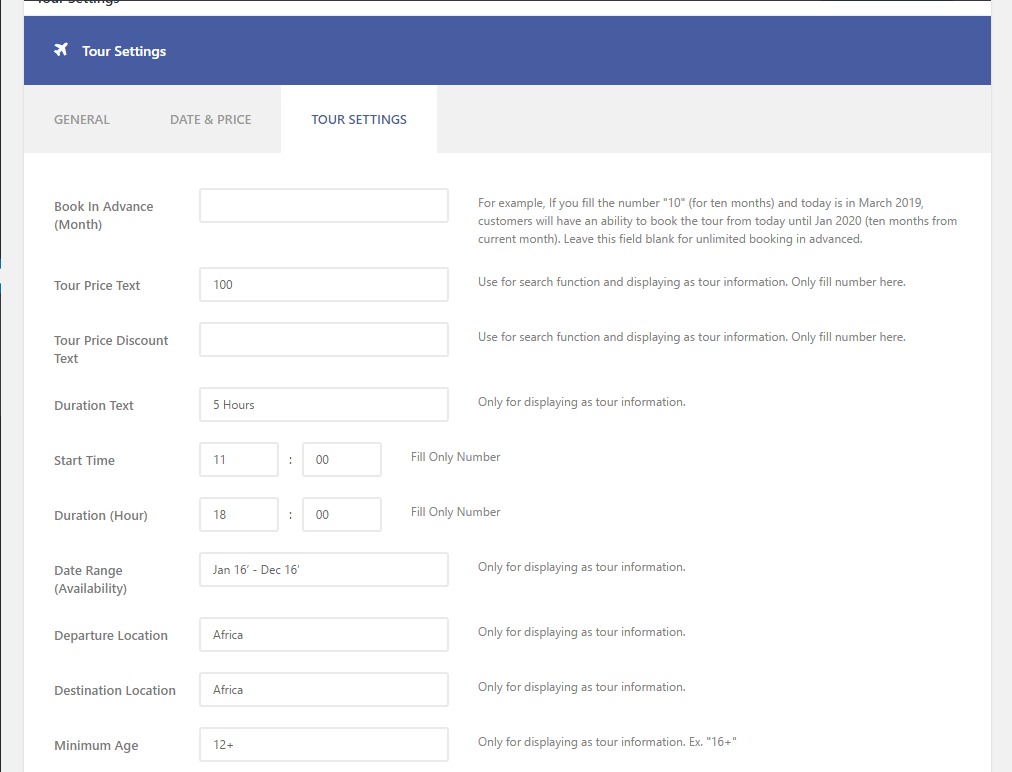Image resolution: width=1012 pixels, height=772 pixels.
Task: Click the Tour Price Text input showing 100
Action: 324,285
